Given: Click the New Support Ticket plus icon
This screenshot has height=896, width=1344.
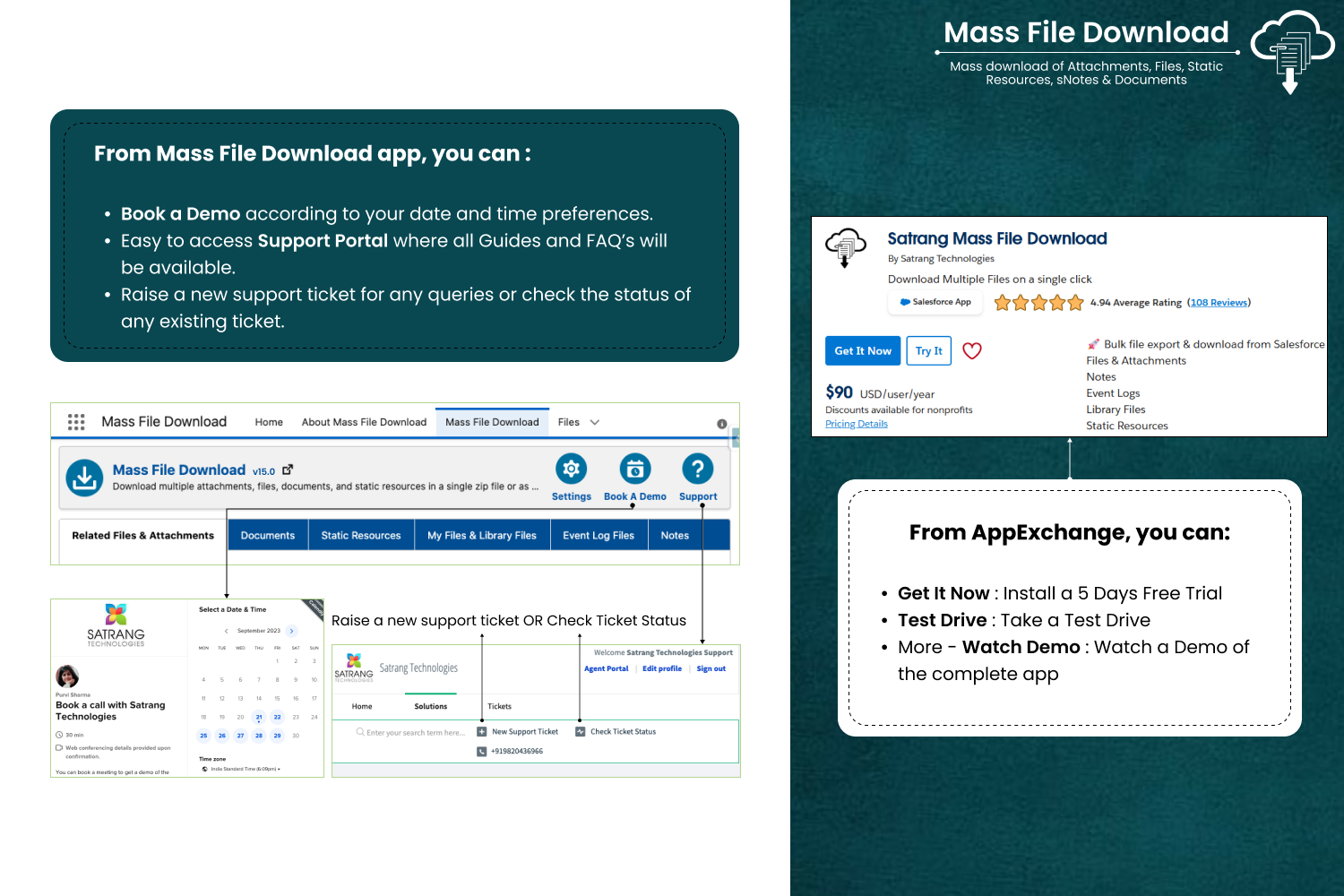Looking at the screenshot, I should coord(482,732).
